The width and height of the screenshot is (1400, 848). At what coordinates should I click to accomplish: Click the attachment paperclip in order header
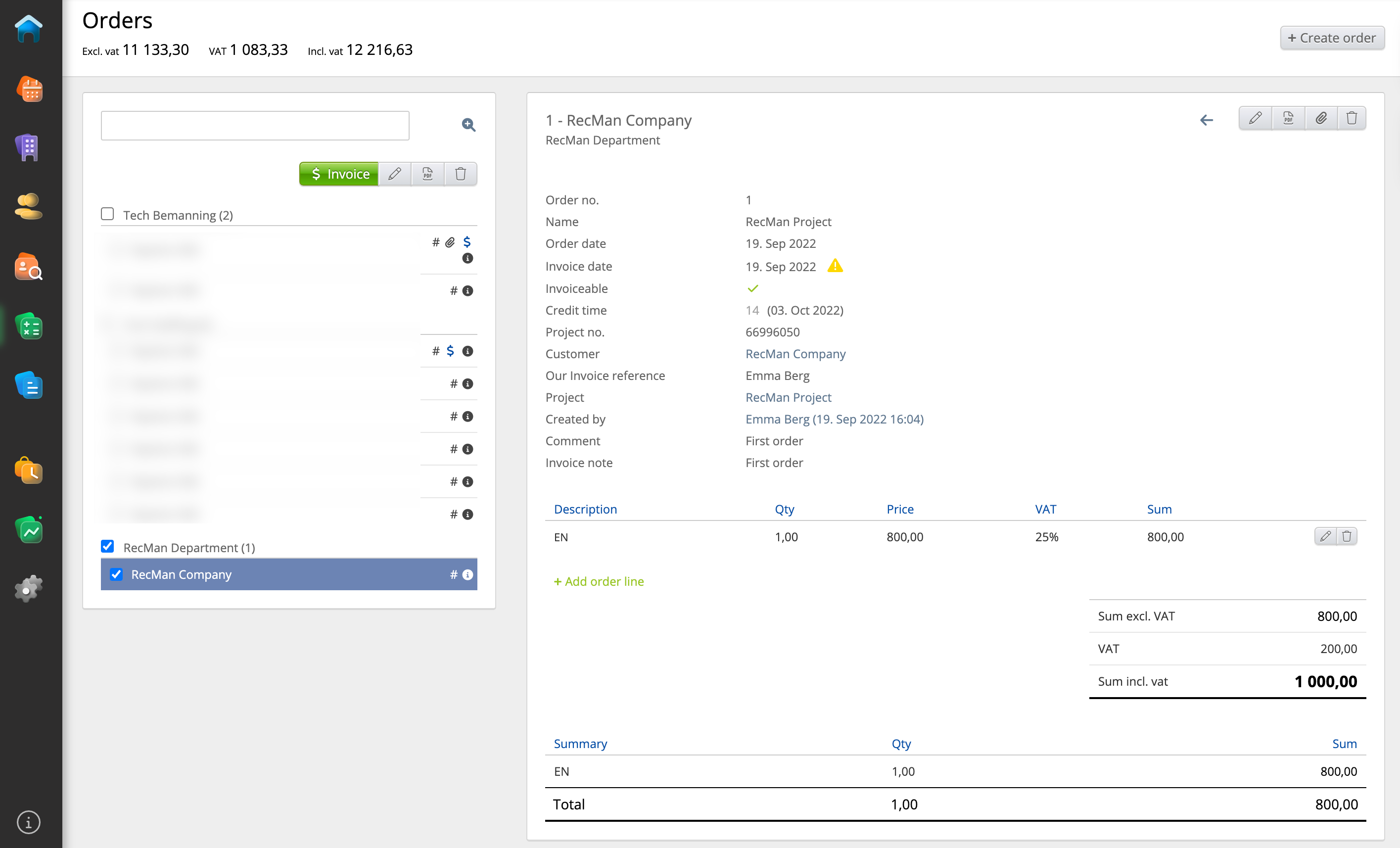pyautogui.click(x=1321, y=118)
